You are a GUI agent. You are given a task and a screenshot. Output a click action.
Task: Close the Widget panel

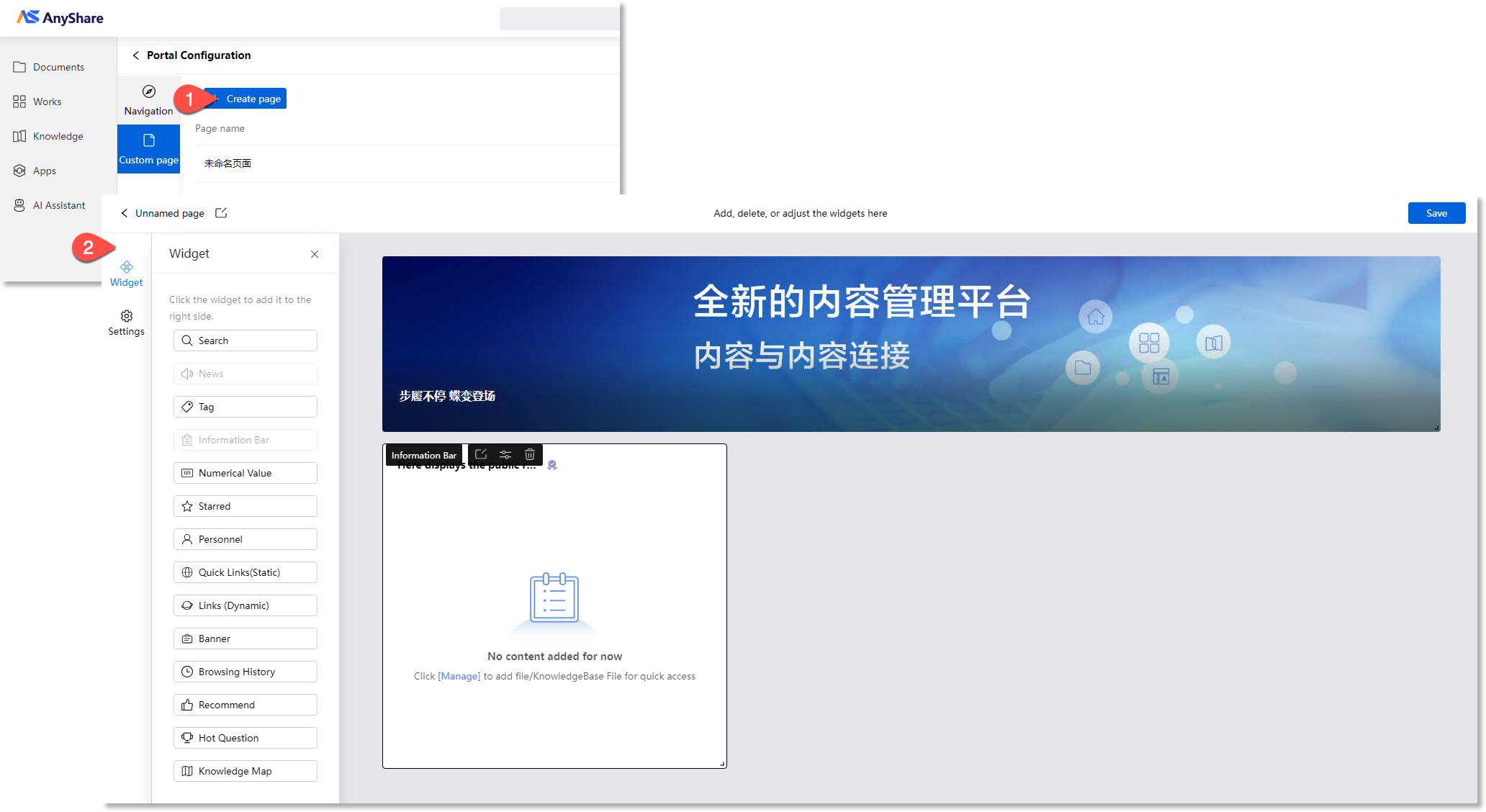[x=315, y=254]
